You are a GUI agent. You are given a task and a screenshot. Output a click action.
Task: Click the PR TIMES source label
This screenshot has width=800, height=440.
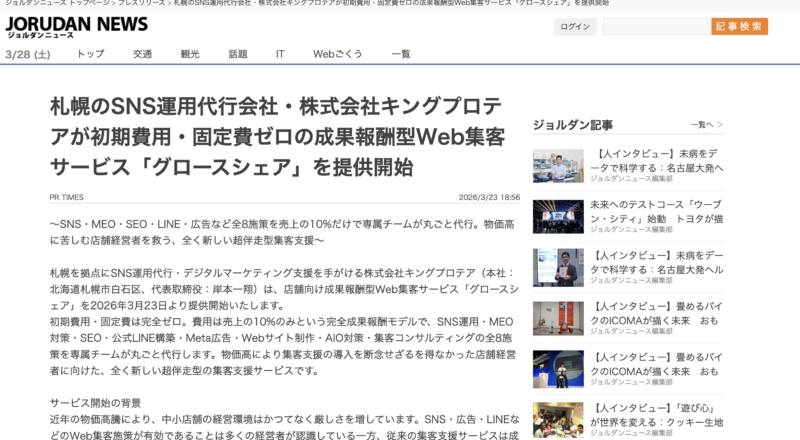[66, 197]
